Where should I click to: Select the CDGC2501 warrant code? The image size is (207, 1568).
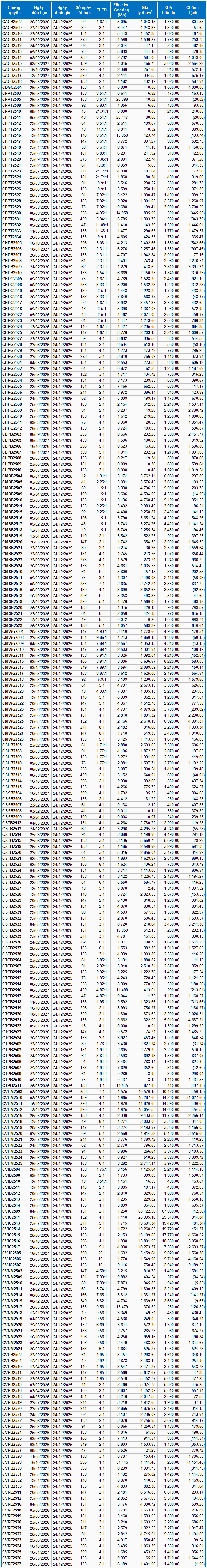point(12,87)
